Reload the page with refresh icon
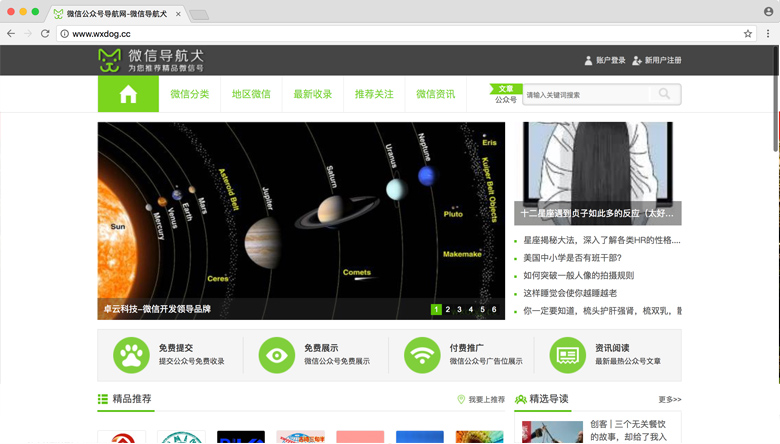 [x=45, y=34]
